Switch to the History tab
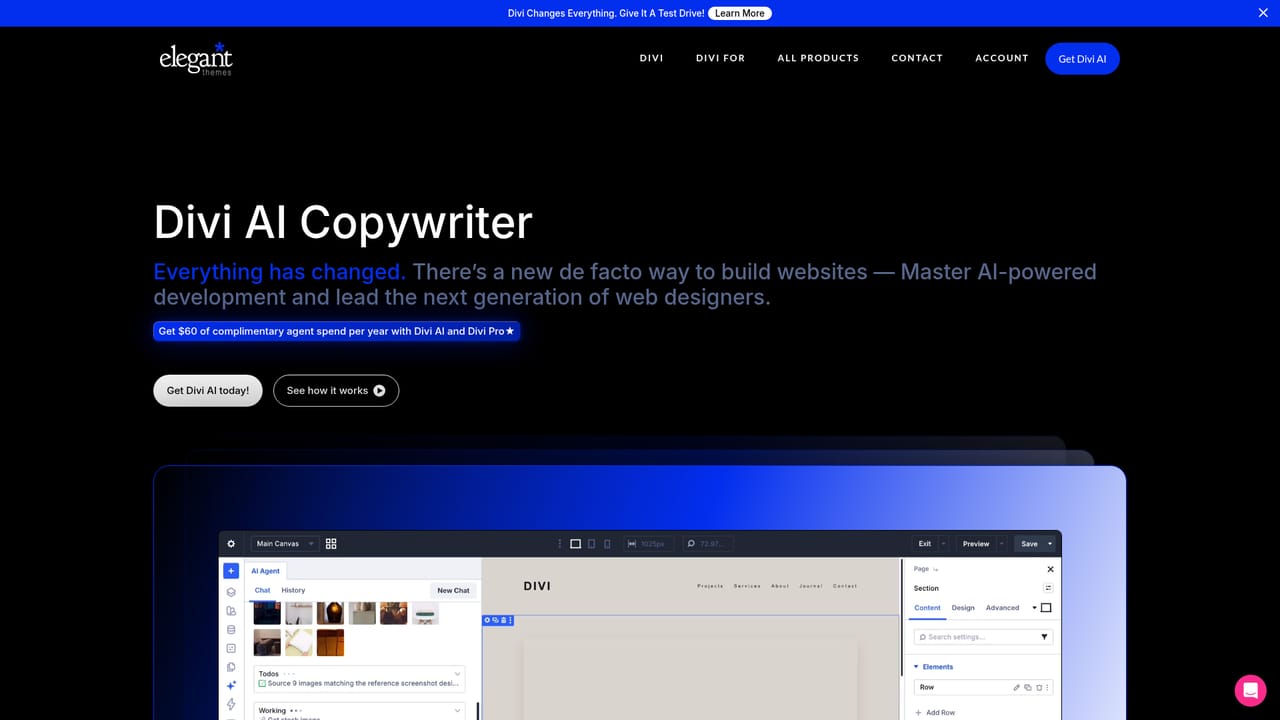Viewport: 1280px width, 720px height. [x=293, y=590]
